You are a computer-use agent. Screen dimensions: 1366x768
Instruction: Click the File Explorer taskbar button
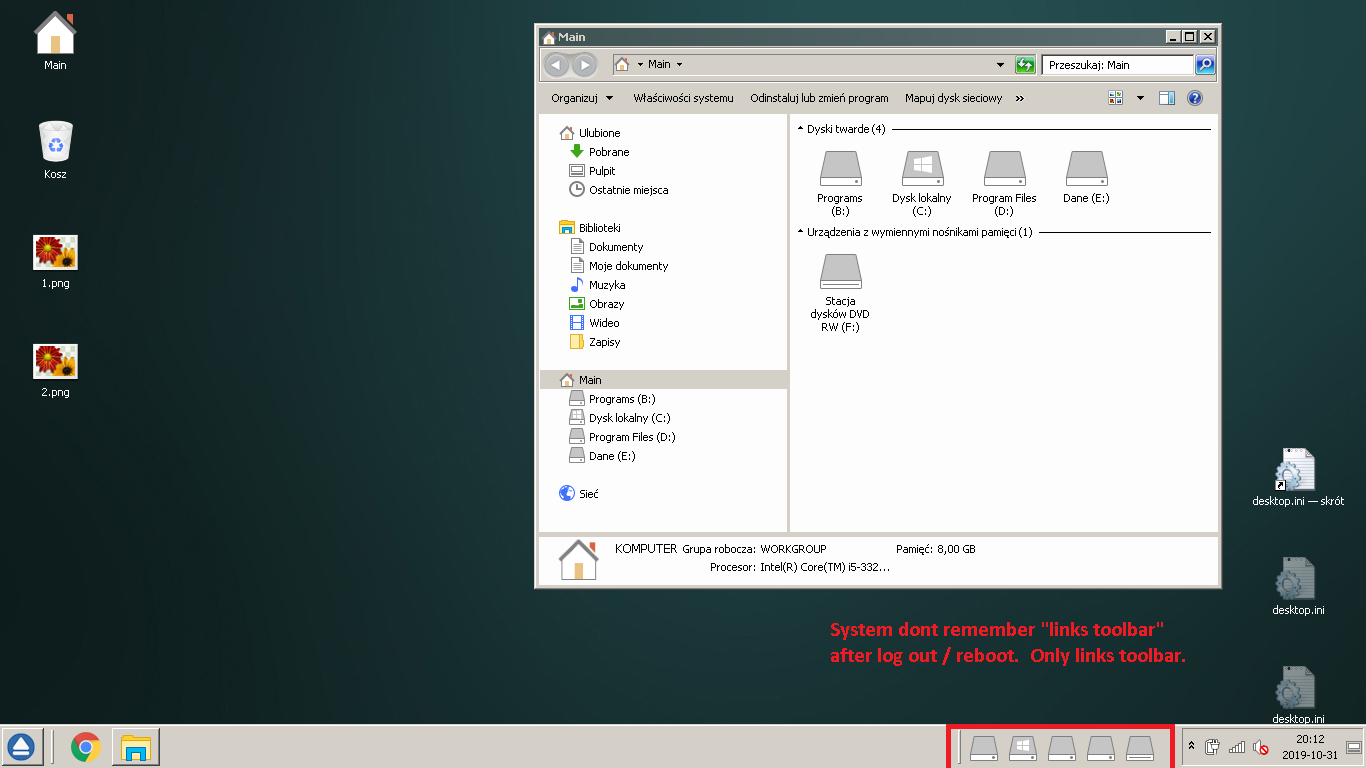[136, 747]
